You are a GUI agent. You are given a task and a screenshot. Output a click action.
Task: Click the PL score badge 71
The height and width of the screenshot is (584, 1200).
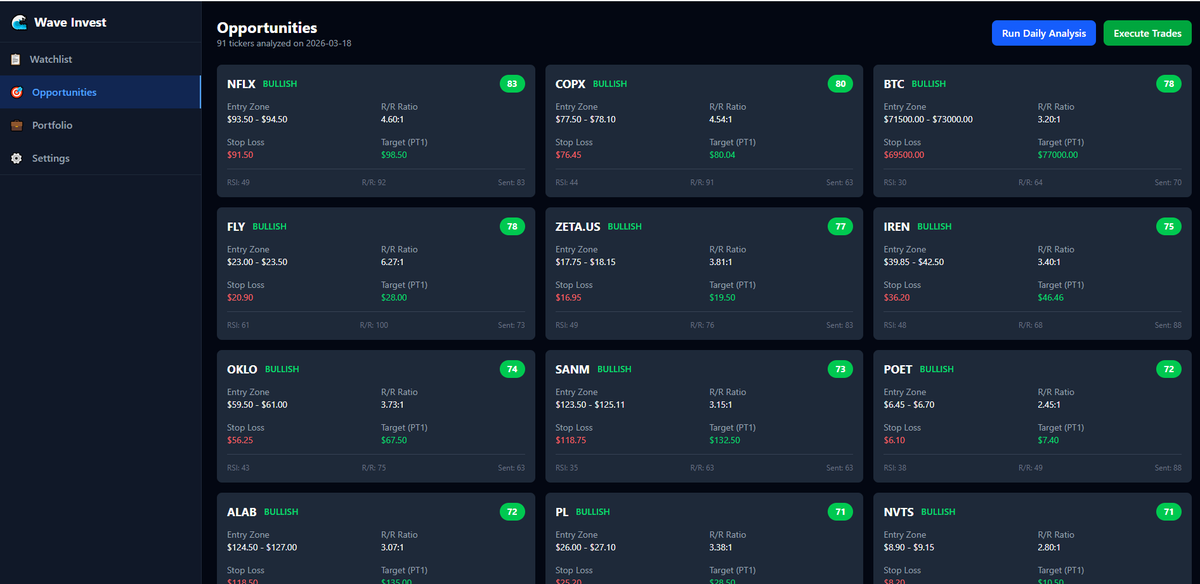(841, 512)
